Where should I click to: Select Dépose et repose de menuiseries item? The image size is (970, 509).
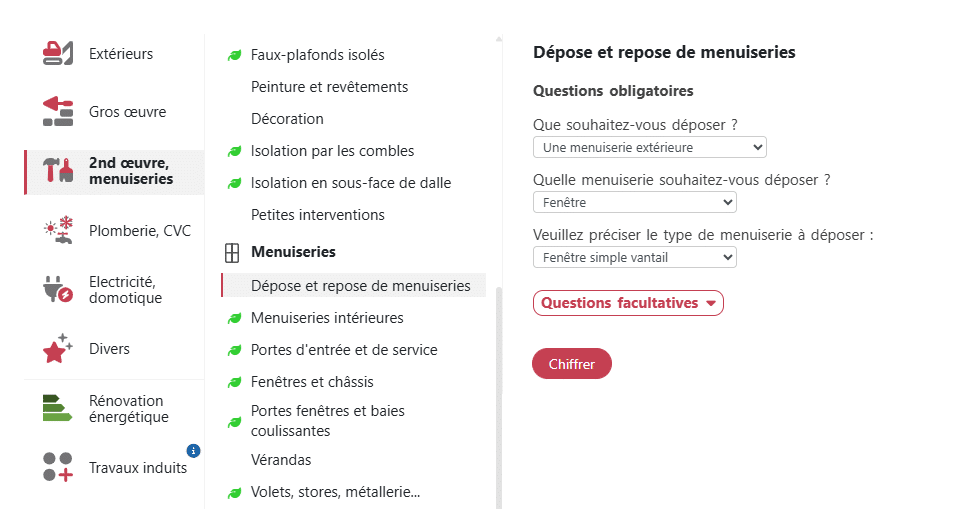click(360, 286)
